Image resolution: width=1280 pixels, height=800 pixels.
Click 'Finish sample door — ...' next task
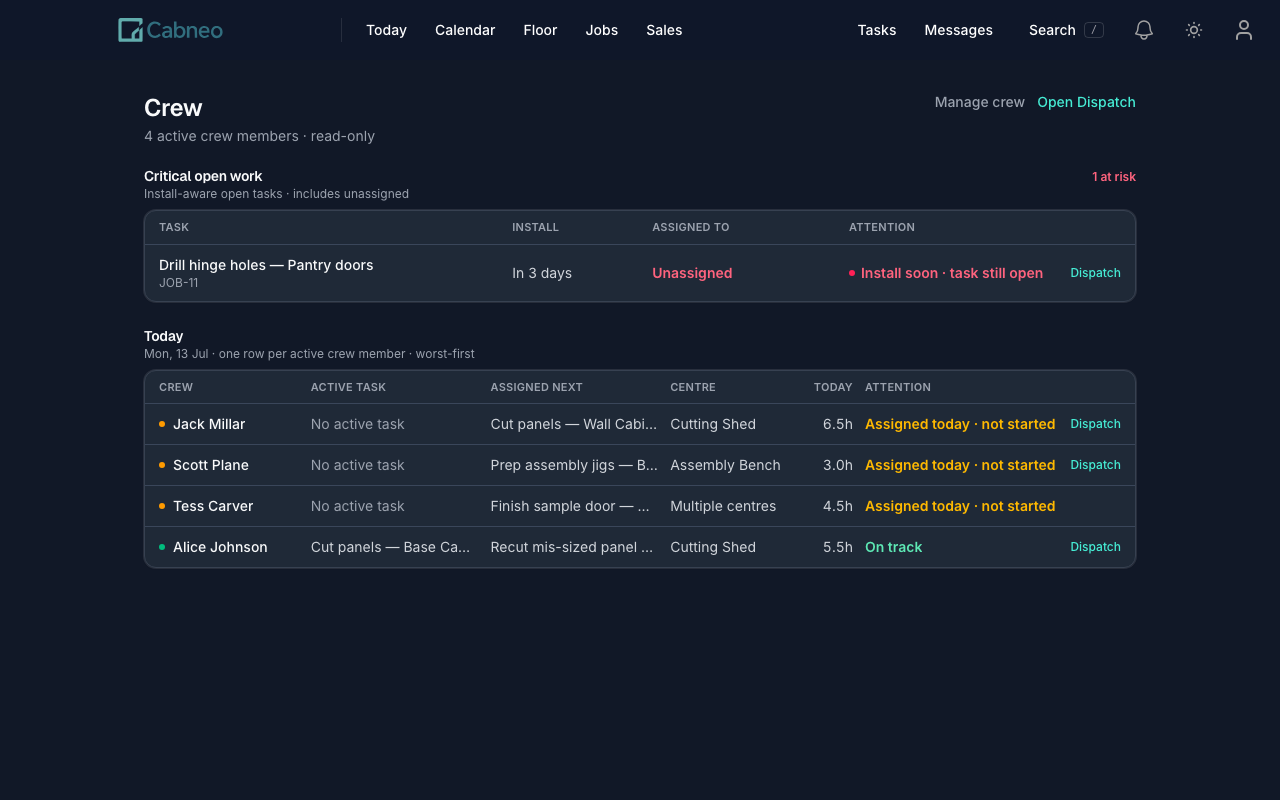tap(570, 506)
